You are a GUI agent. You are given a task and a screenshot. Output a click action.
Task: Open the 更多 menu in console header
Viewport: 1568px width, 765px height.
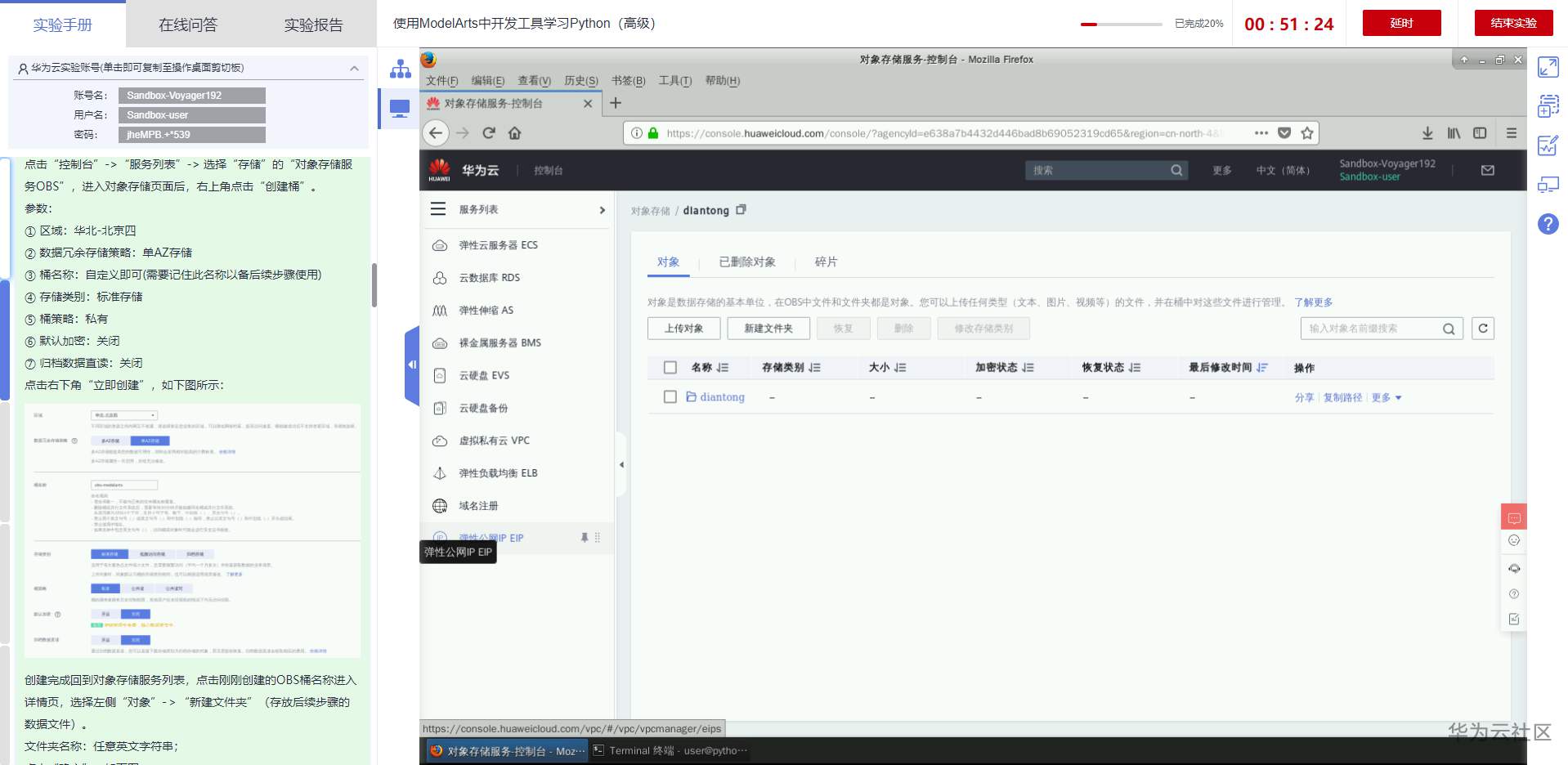[1222, 170]
